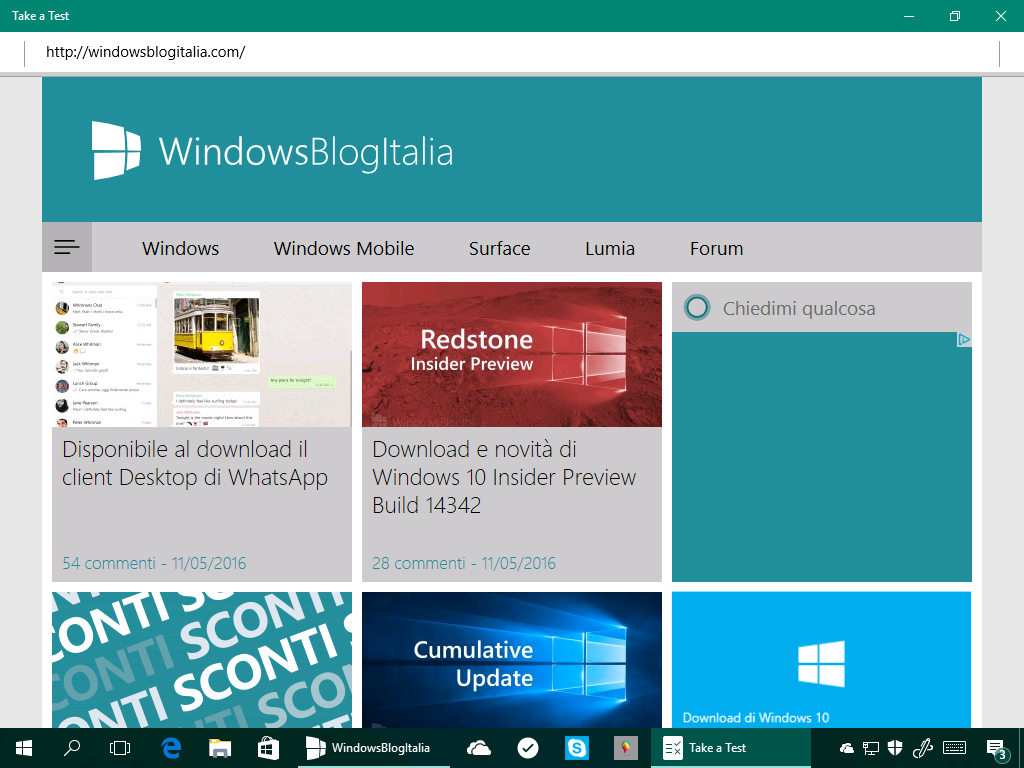Open the Forum menu item
This screenshot has height=768, width=1024.
[x=716, y=249]
